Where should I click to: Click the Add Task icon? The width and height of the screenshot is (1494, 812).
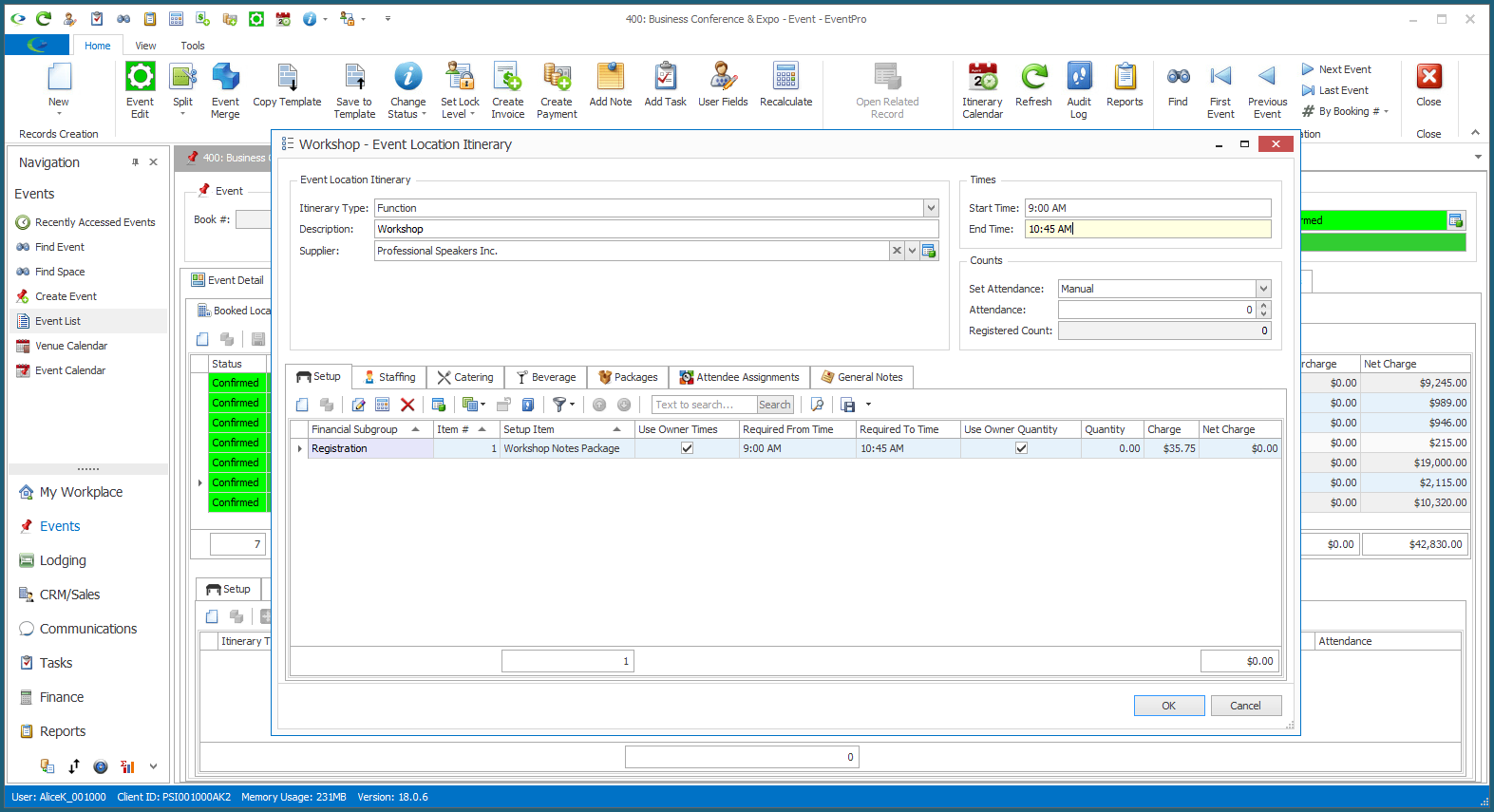coord(665,85)
